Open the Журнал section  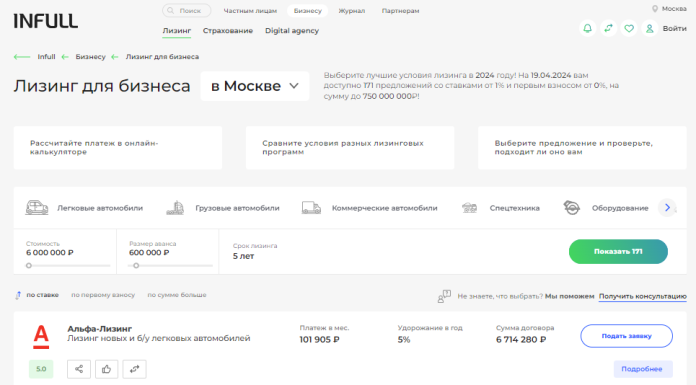tap(352, 11)
